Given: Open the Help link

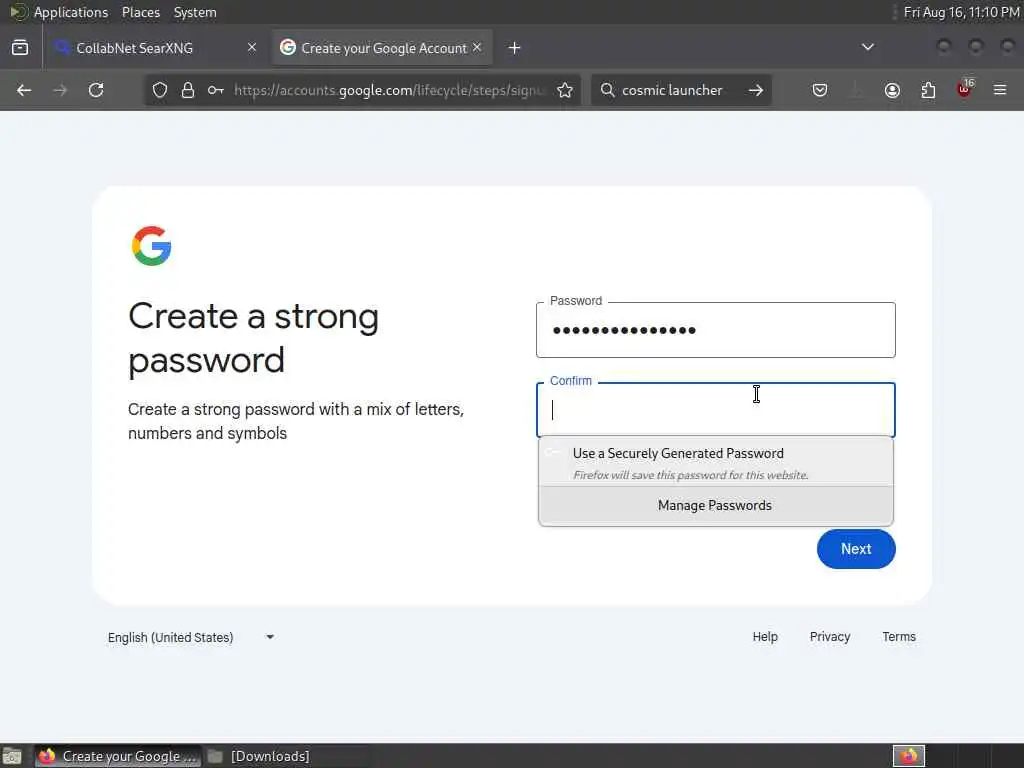Looking at the screenshot, I should pyautogui.click(x=765, y=637).
